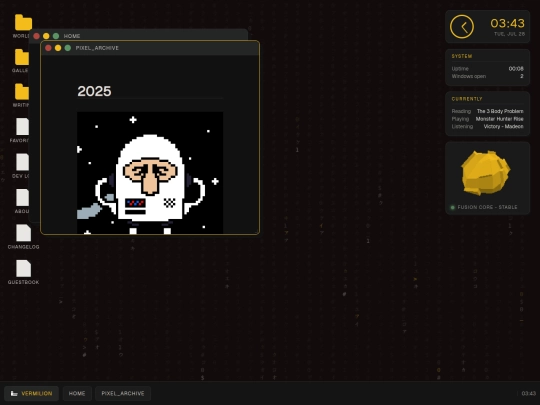Click the green status dot beside FUSION CORE
Screen dimensions: 540x405
(x=453, y=207)
